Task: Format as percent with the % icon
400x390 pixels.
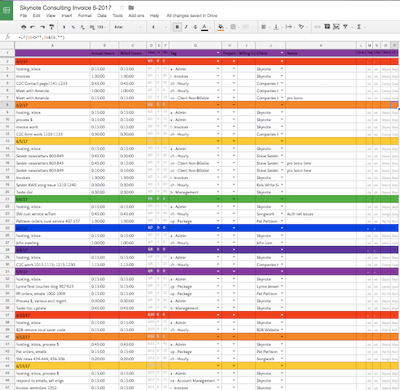Action: pyautogui.click(x=73, y=27)
